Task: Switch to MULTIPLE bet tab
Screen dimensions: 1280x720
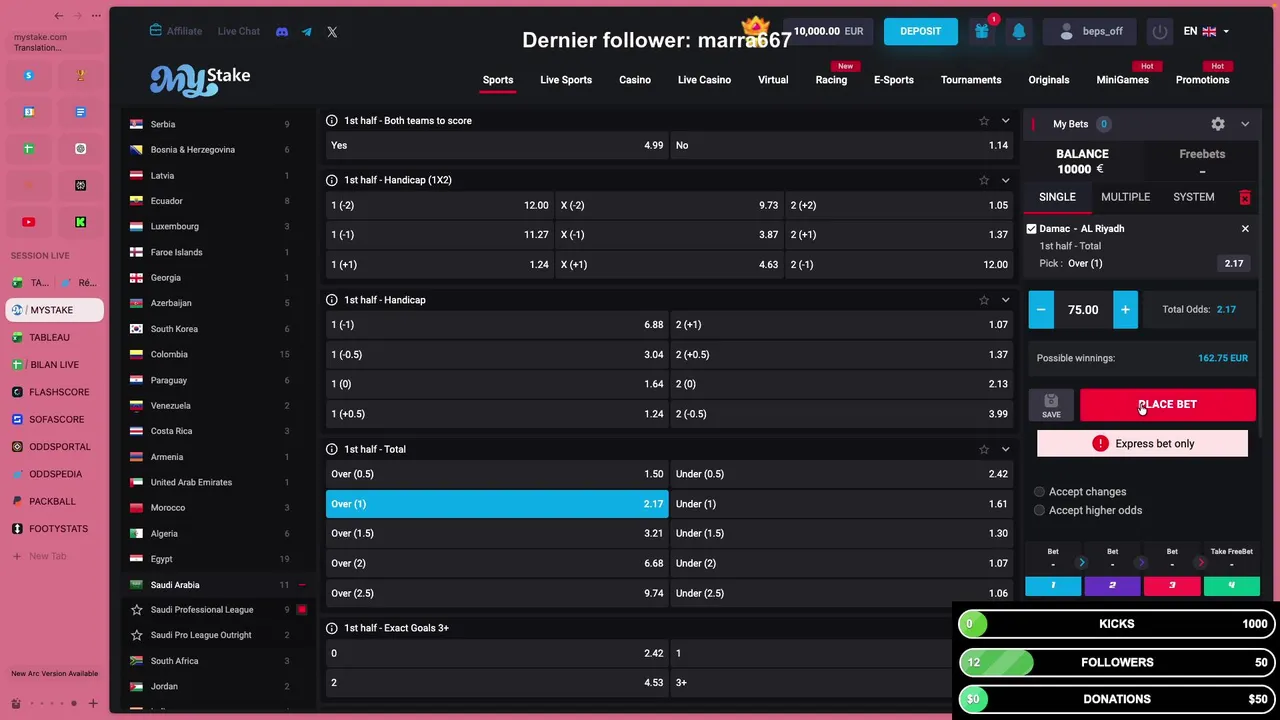Action: (x=1125, y=197)
